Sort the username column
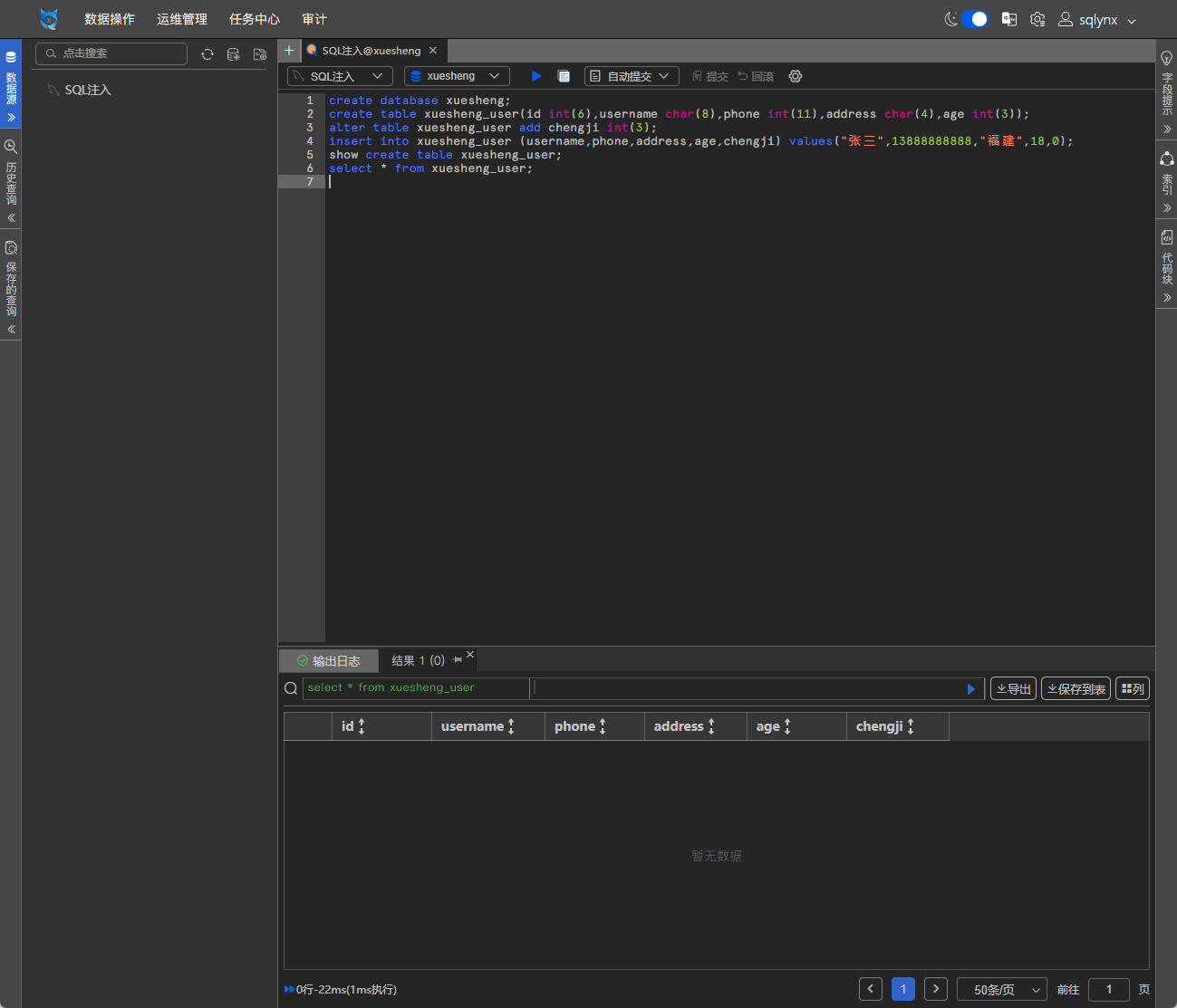 511,726
